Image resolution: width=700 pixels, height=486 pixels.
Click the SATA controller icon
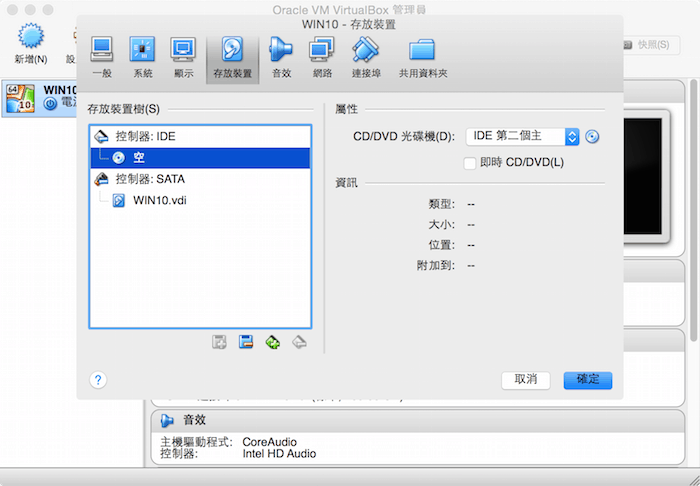(101, 179)
